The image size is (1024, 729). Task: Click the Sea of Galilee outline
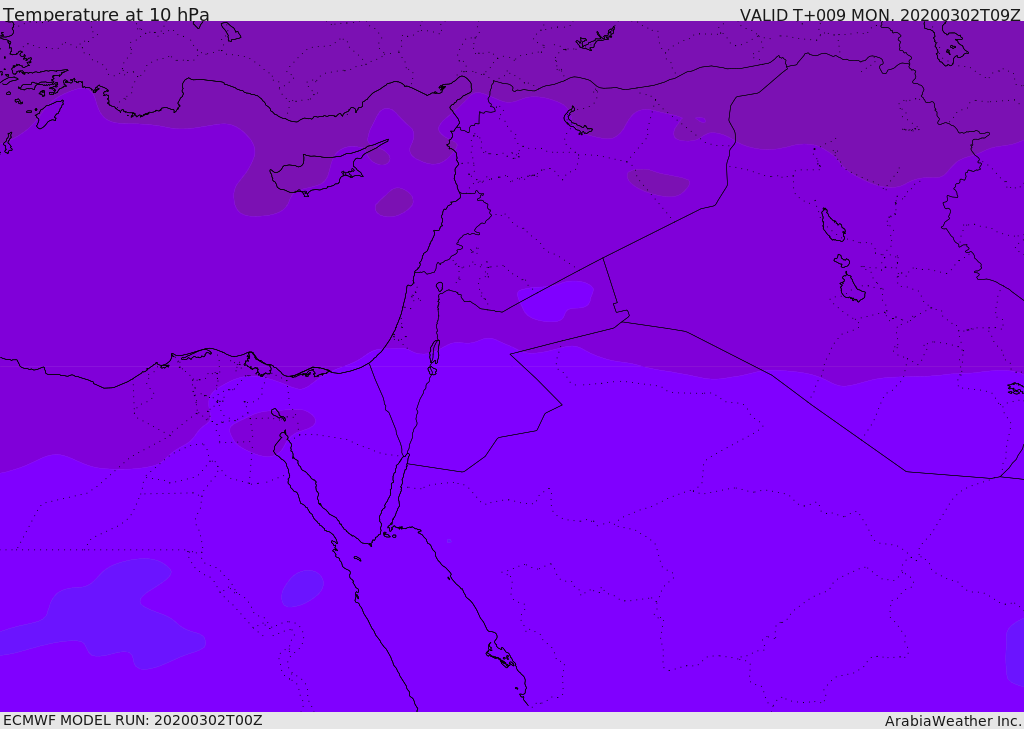click(439, 287)
